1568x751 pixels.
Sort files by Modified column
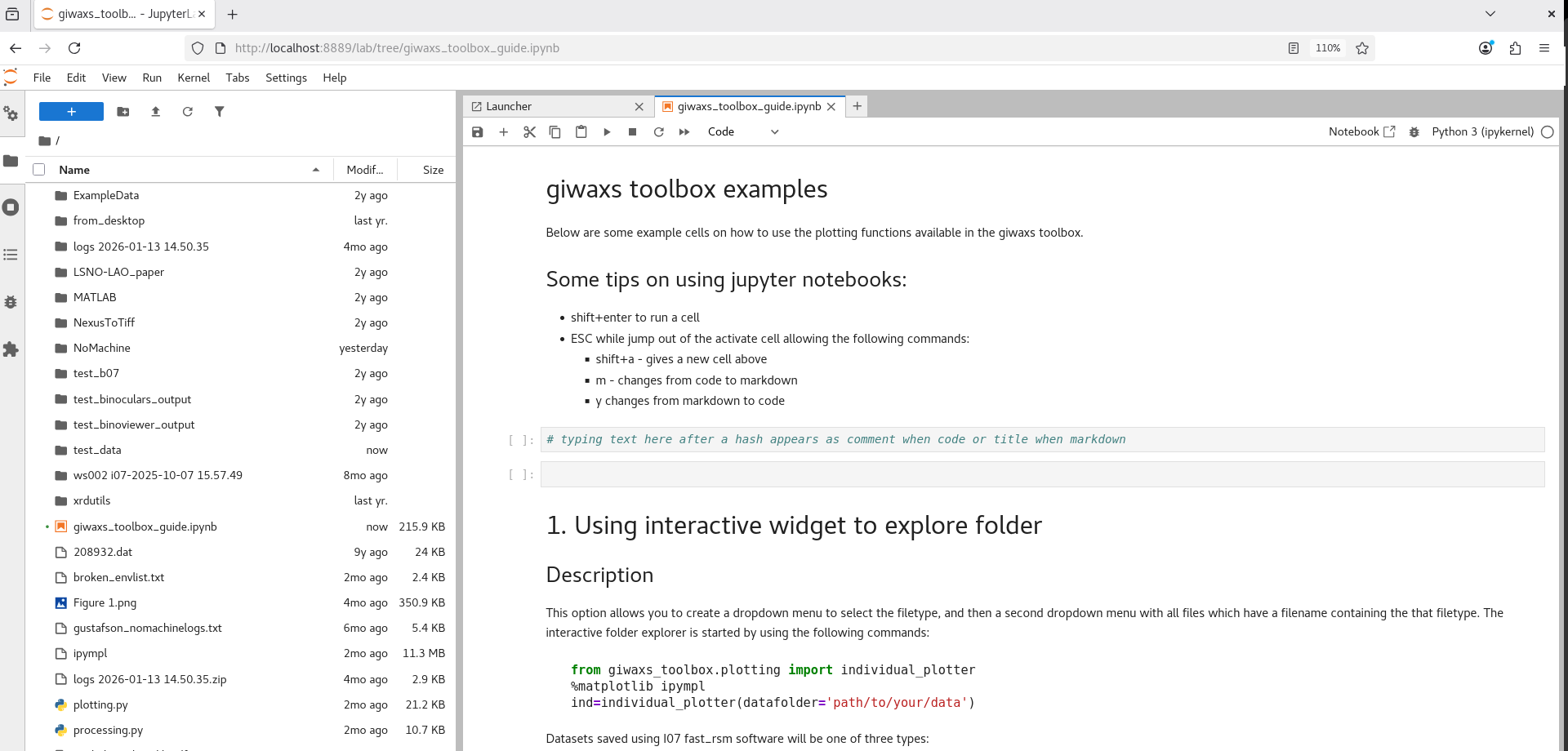(365, 170)
